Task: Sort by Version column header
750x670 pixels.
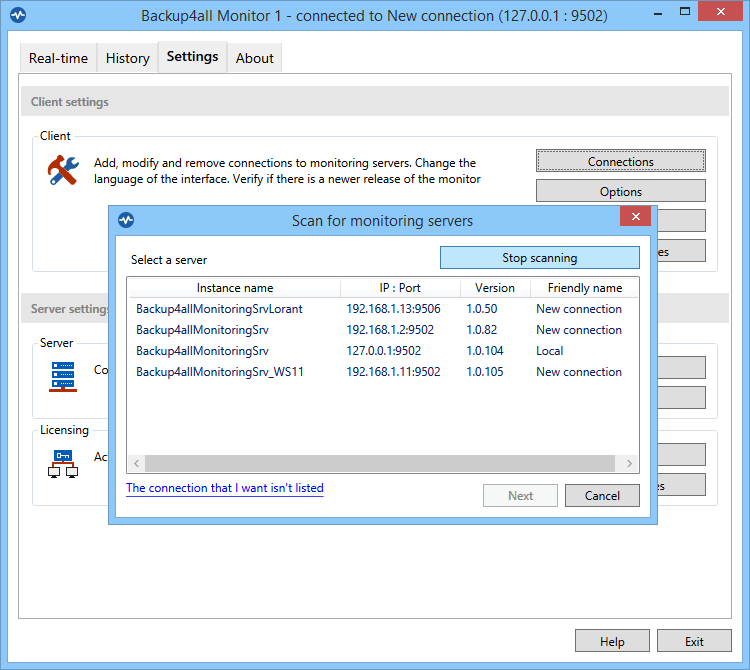Action: click(x=495, y=288)
